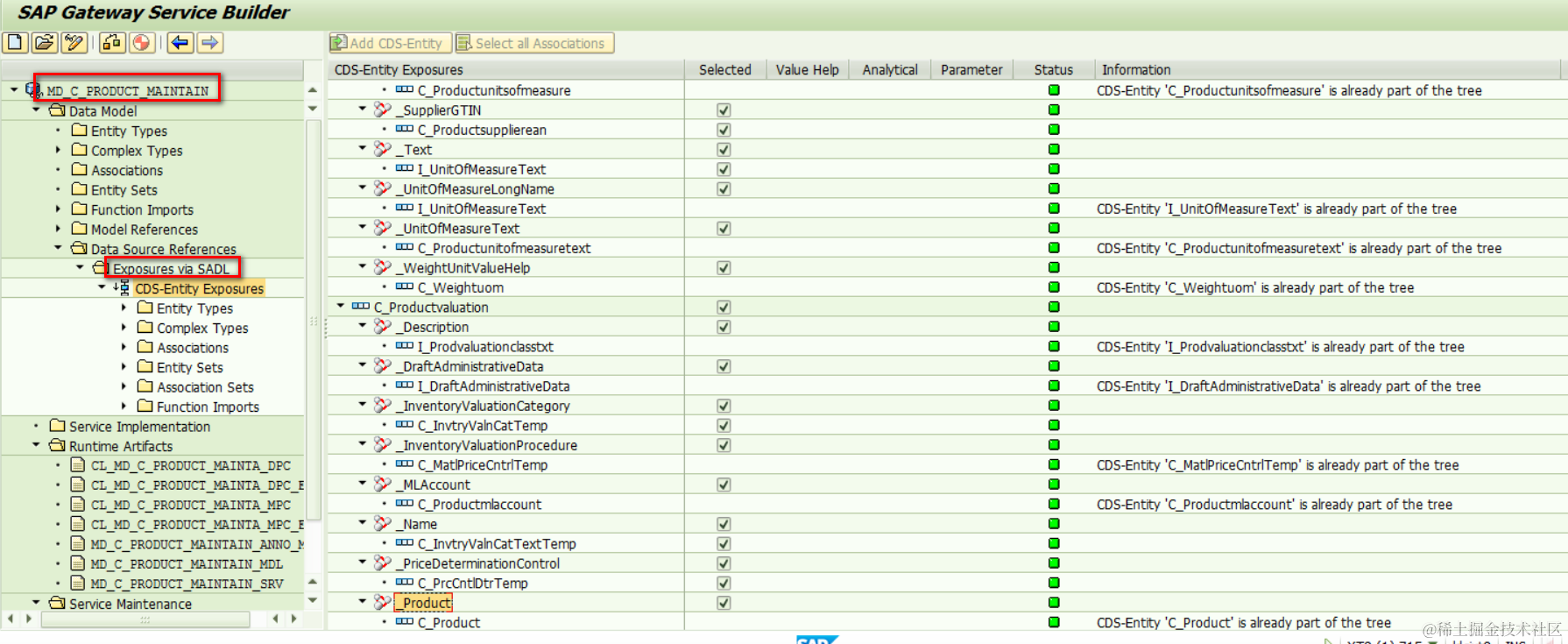The height and width of the screenshot is (644, 1568).
Task: Click the CL_MD_C_PRODUCT_MAINTA_DPC document icon
Action: [77, 464]
